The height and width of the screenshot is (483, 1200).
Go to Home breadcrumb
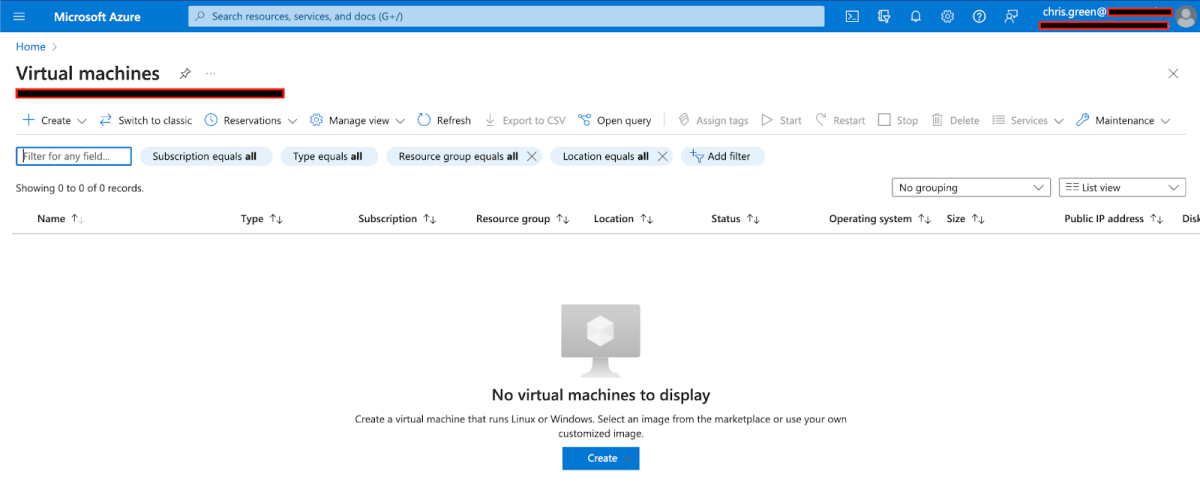(x=31, y=46)
